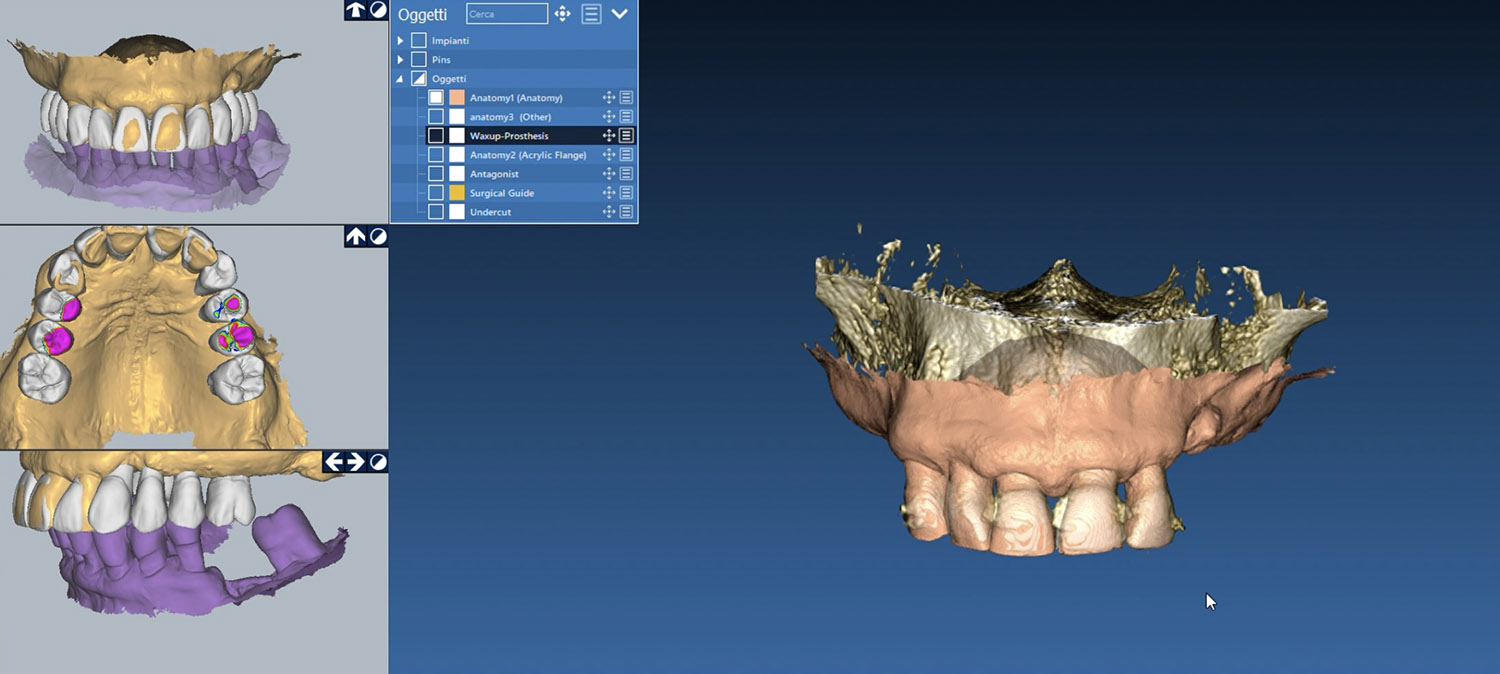Click the move icon in the Oggetti panel header
Screen dimensions: 1500x674
[562, 14]
